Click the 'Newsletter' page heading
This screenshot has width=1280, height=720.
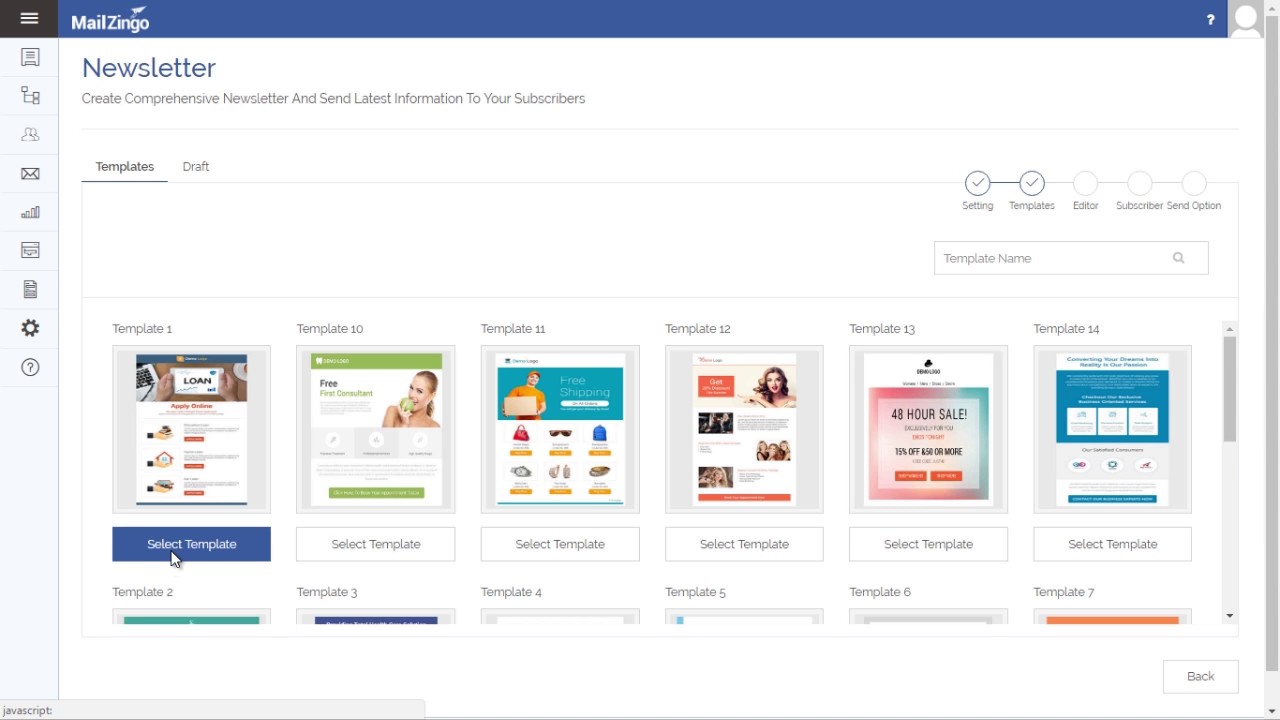pyautogui.click(x=149, y=68)
